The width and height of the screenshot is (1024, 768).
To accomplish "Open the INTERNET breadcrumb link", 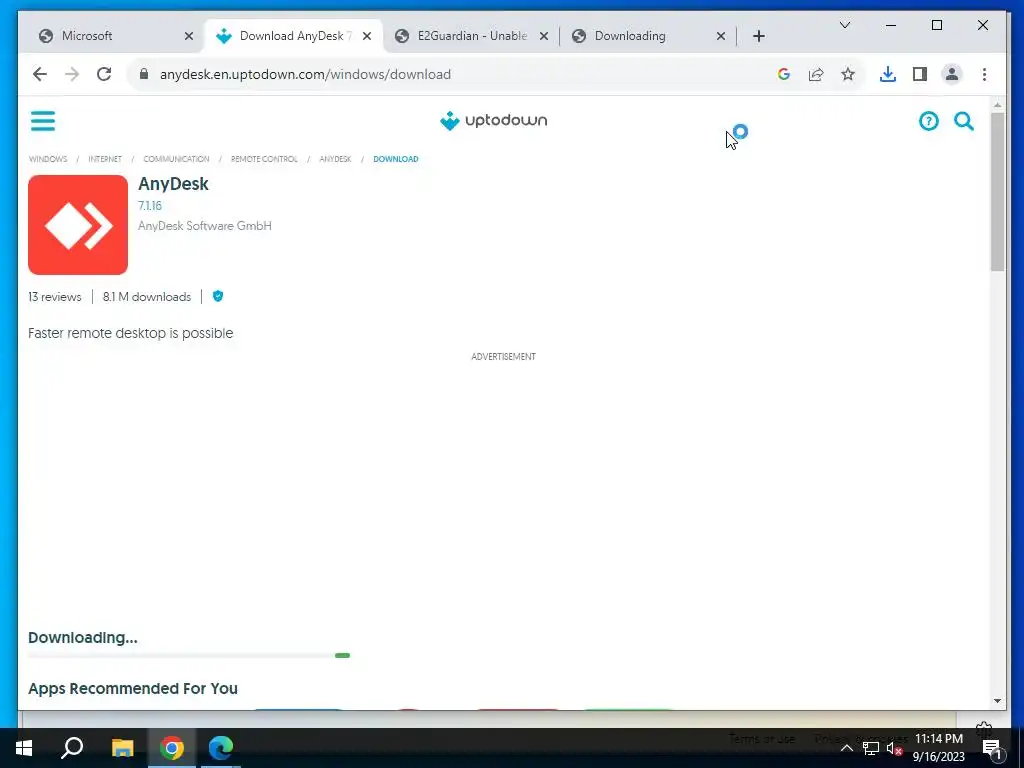I will (x=104, y=159).
